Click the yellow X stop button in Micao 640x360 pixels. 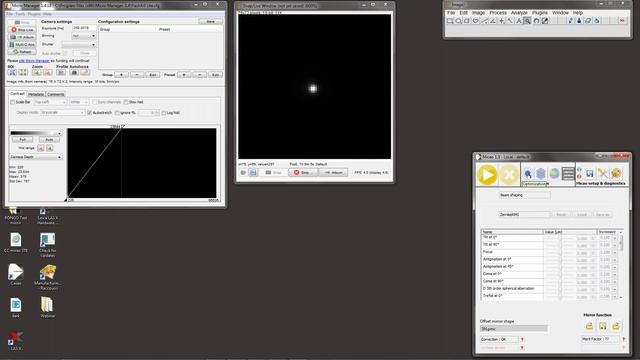tap(509, 175)
